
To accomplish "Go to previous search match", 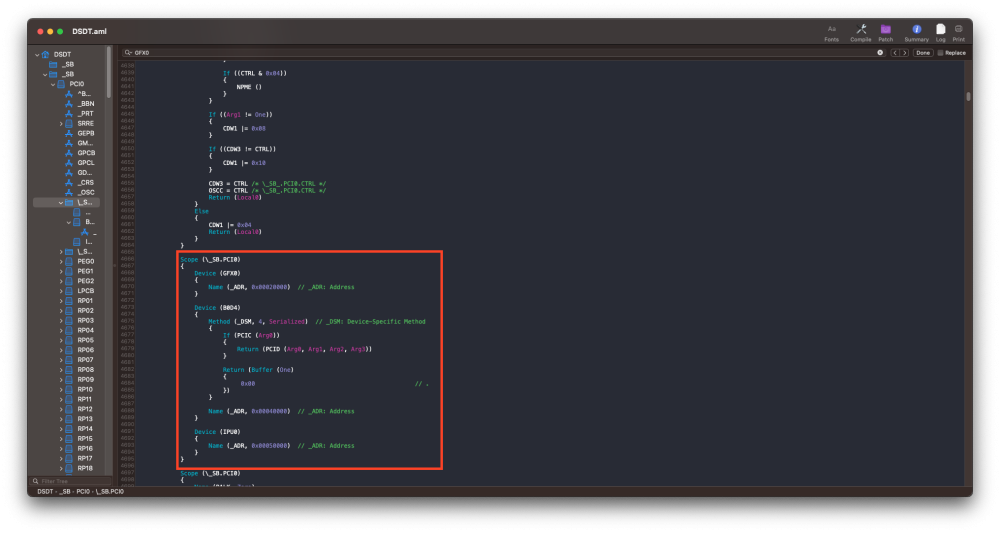I will point(895,52).
